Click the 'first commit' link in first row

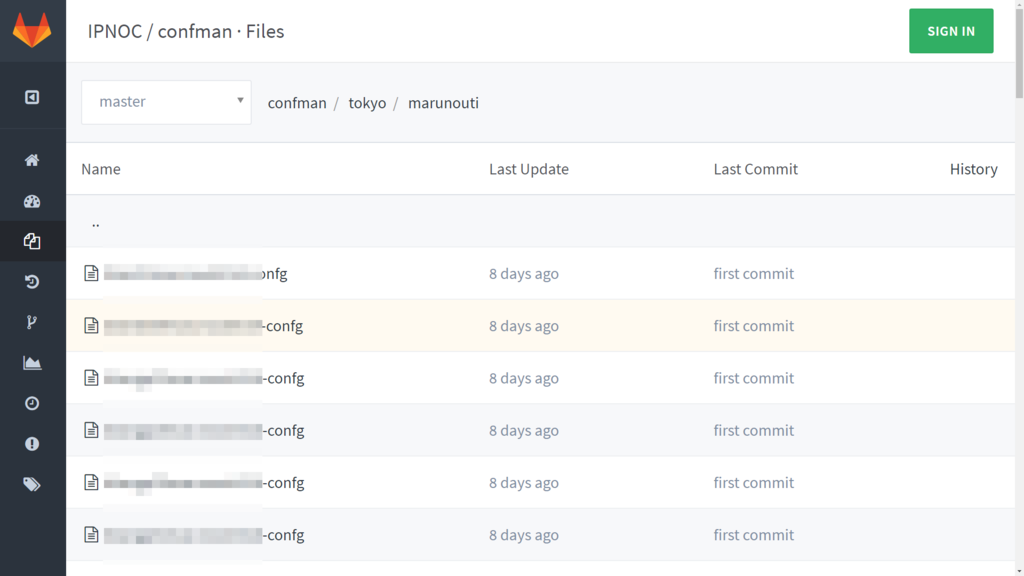[x=754, y=273]
